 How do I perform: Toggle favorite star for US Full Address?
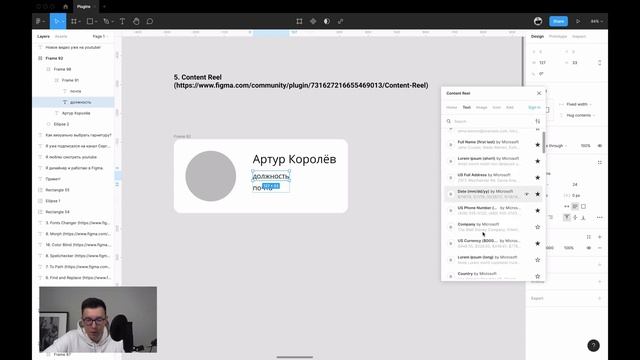[538, 178]
